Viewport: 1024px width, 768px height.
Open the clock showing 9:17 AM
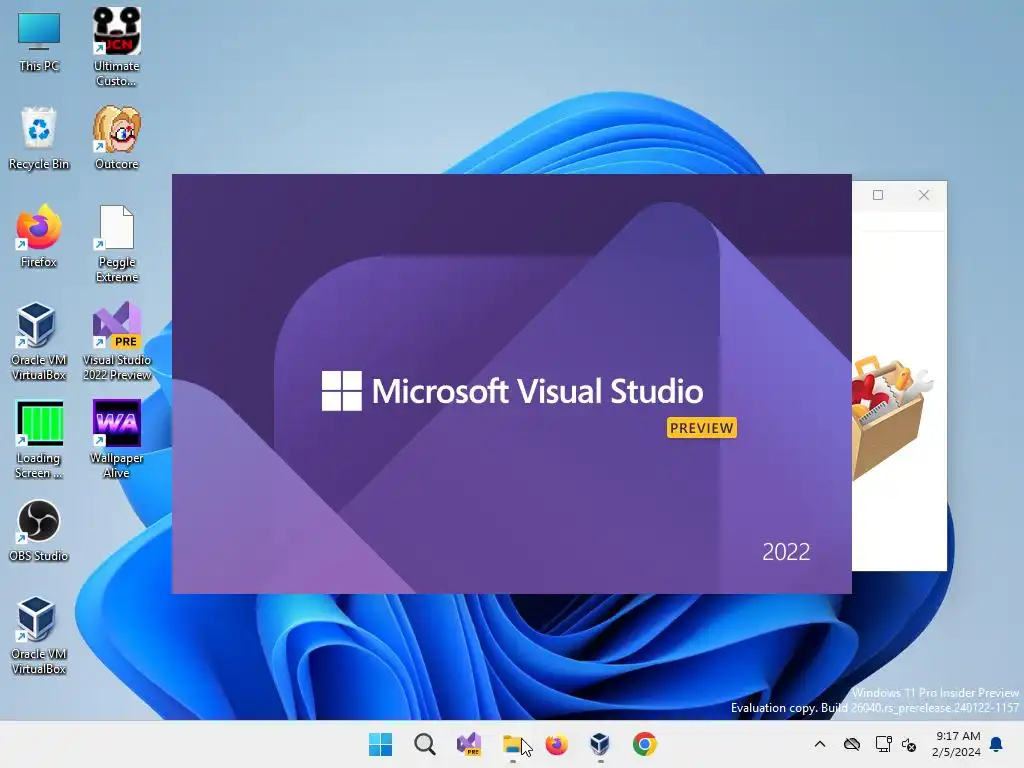(957, 744)
